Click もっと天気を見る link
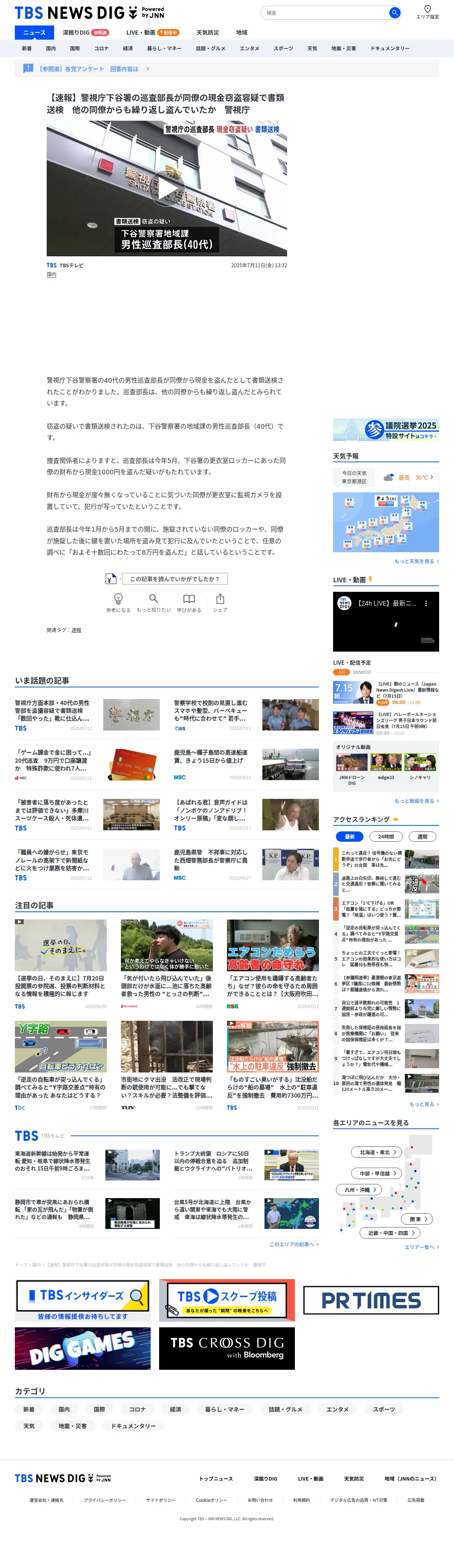The image size is (454, 1568). coord(416,561)
